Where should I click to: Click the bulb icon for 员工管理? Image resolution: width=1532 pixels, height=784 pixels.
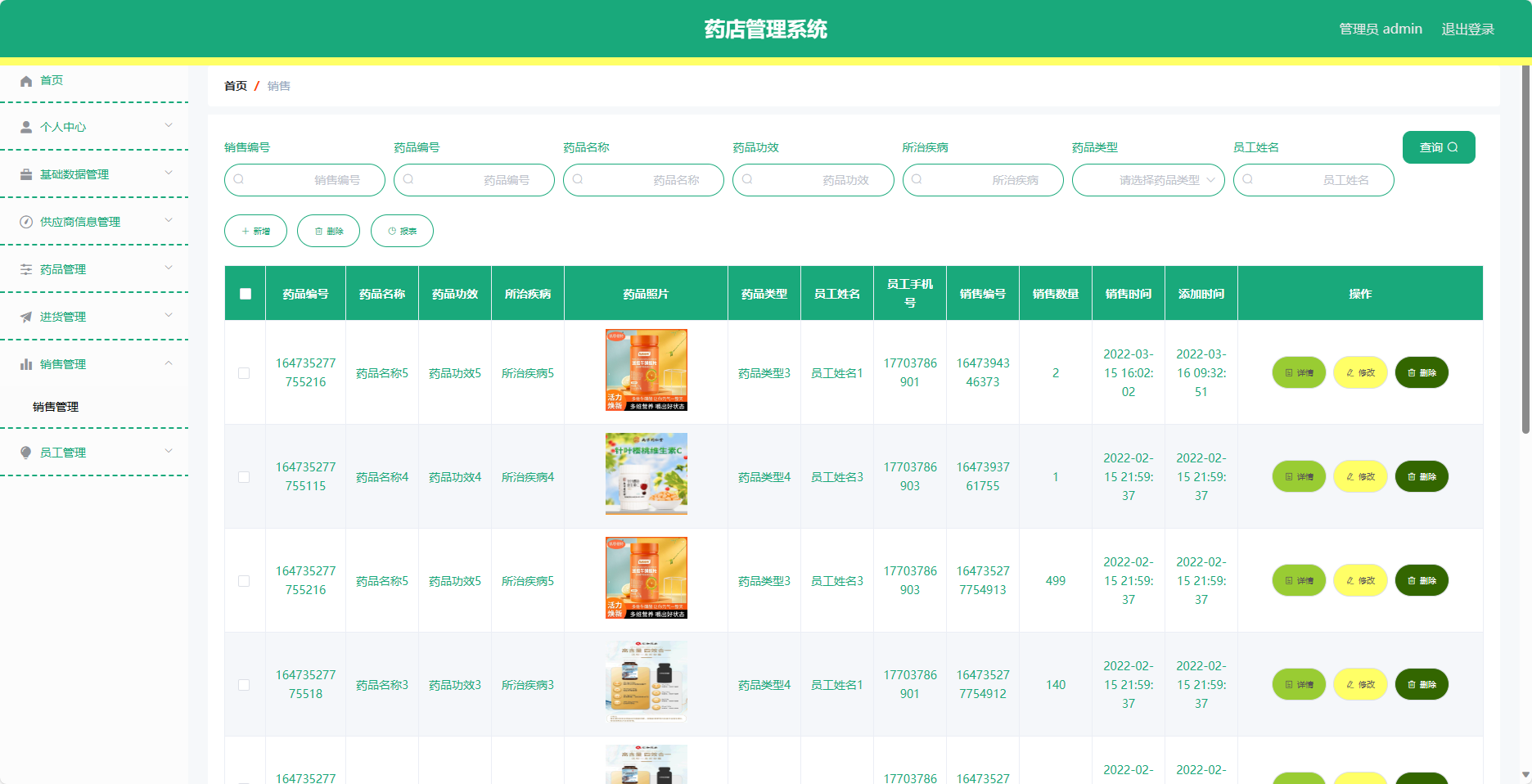(26, 453)
